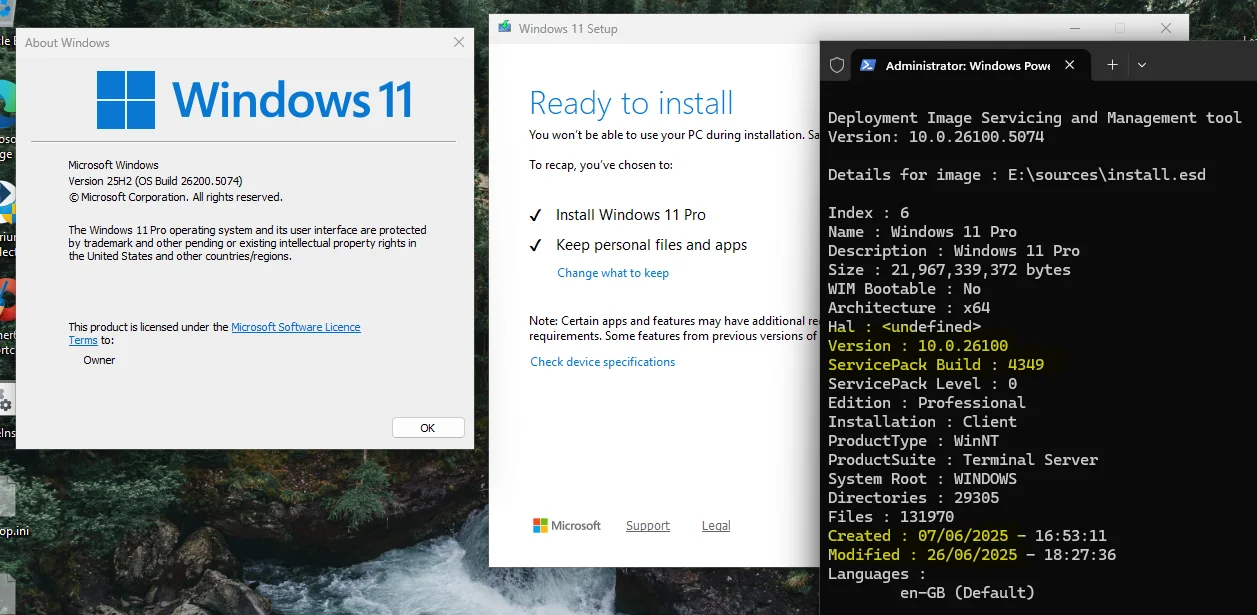
Task: Open a new terminal tab with the plus icon
Action: click(1112, 65)
